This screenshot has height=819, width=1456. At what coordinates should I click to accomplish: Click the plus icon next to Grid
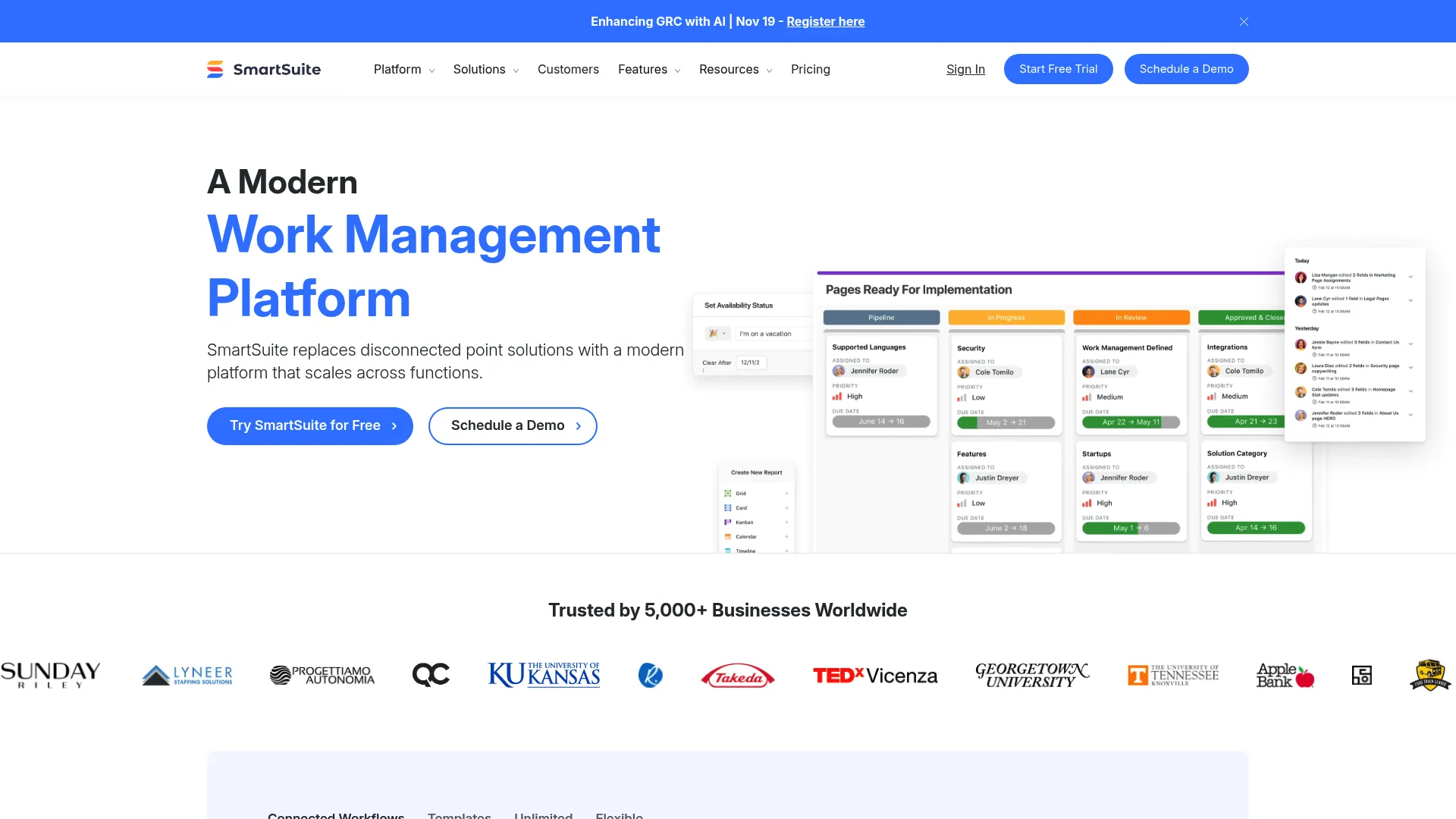(786, 494)
